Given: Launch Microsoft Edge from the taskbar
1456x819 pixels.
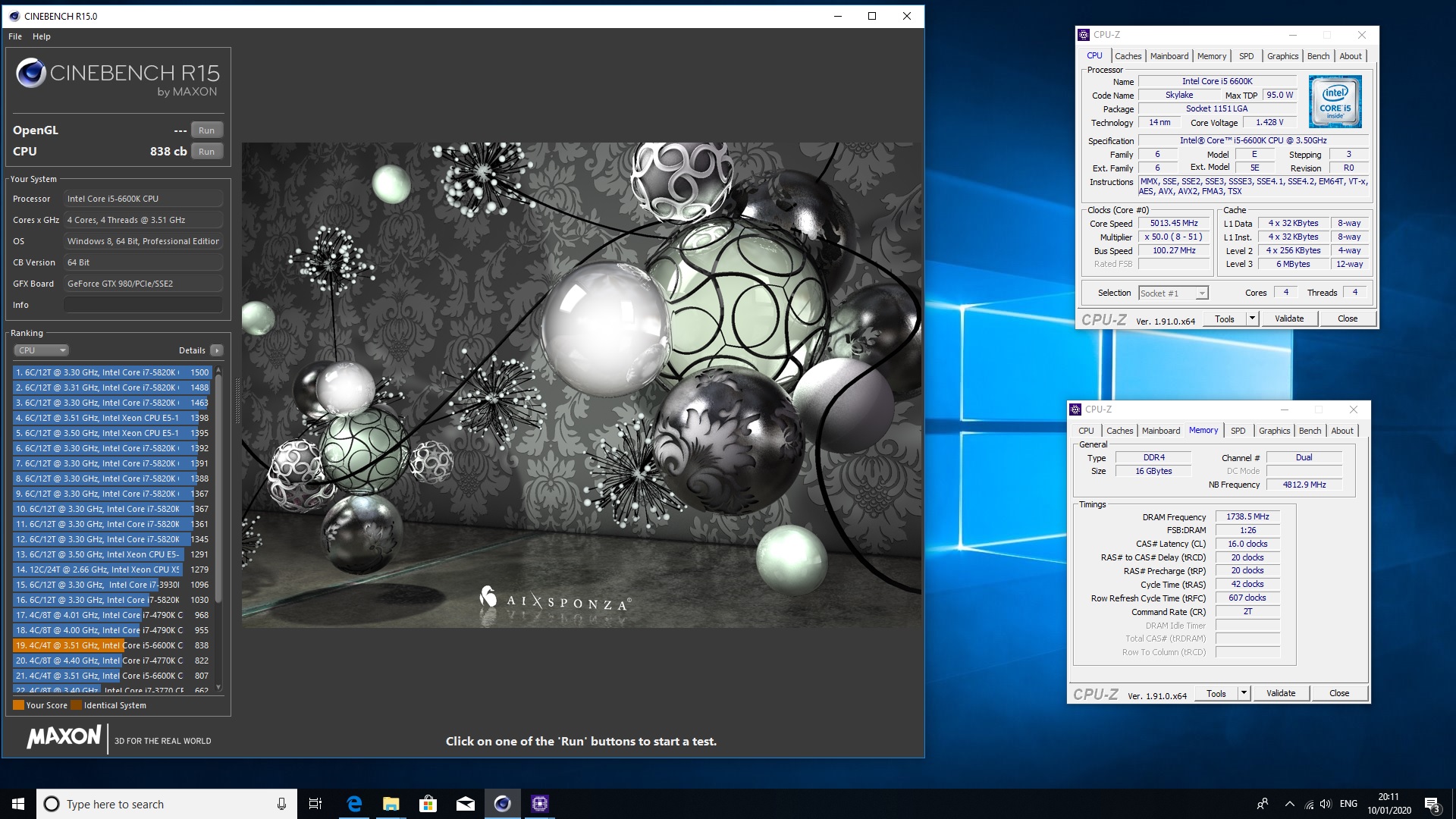Looking at the screenshot, I should coord(354,804).
